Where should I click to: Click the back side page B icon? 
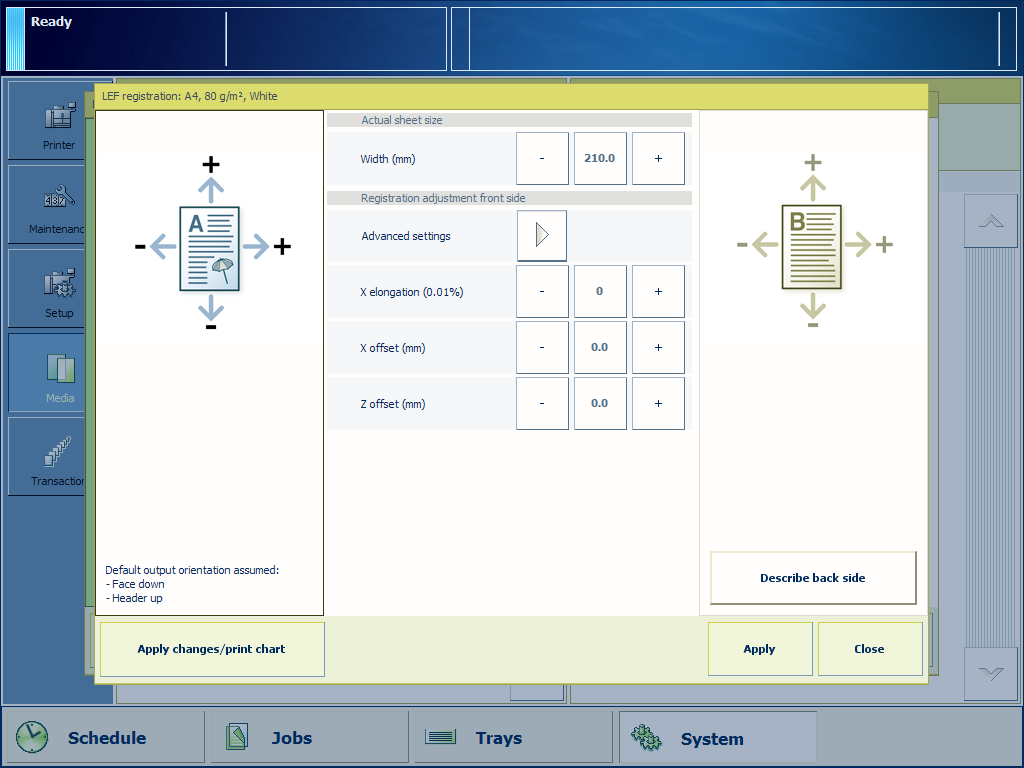tap(812, 247)
